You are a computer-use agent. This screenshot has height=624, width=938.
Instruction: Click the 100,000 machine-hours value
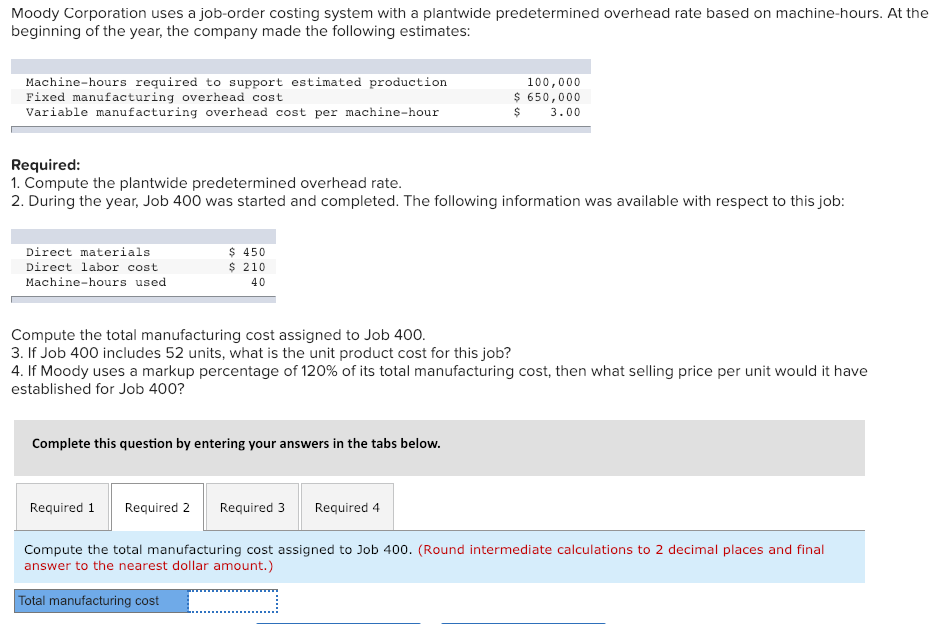tap(553, 82)
